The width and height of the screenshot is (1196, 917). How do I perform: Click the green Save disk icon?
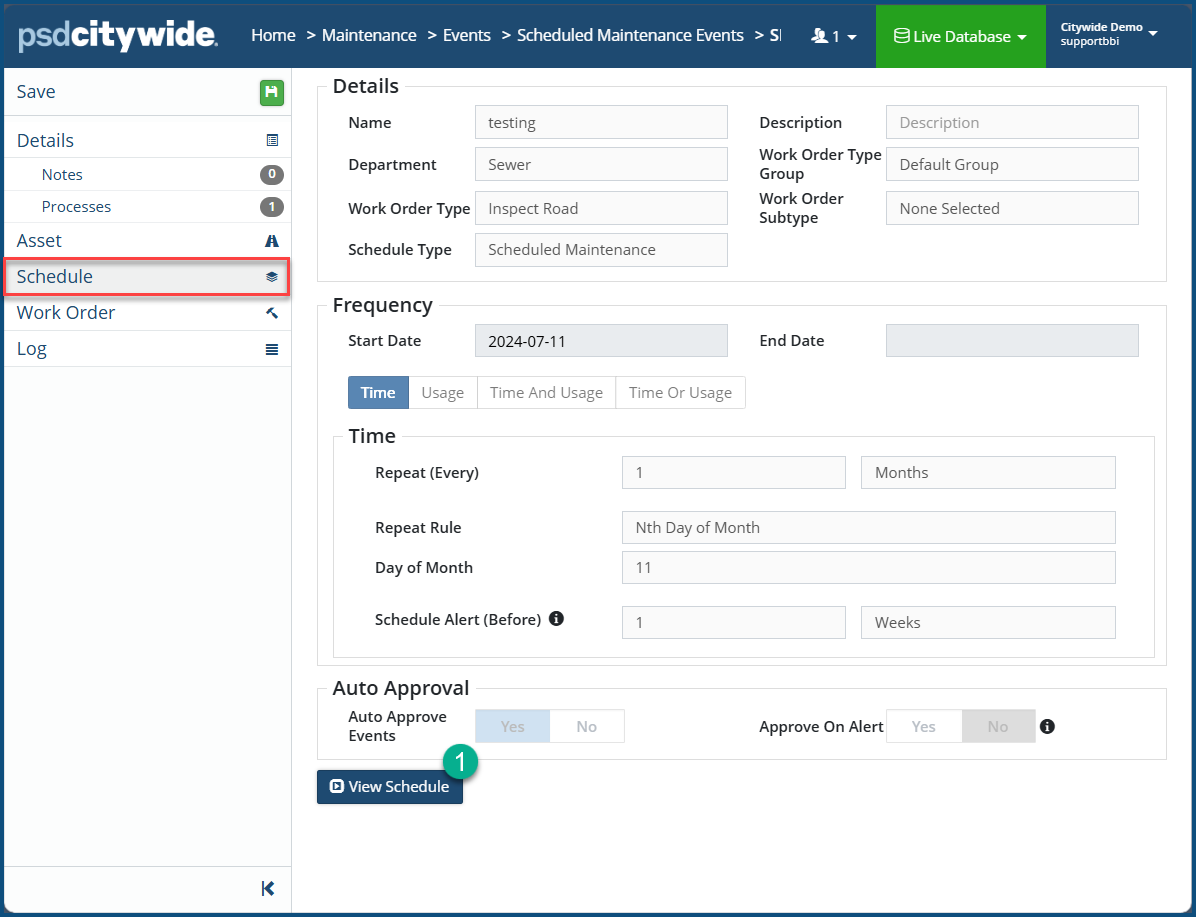point(272,92)
